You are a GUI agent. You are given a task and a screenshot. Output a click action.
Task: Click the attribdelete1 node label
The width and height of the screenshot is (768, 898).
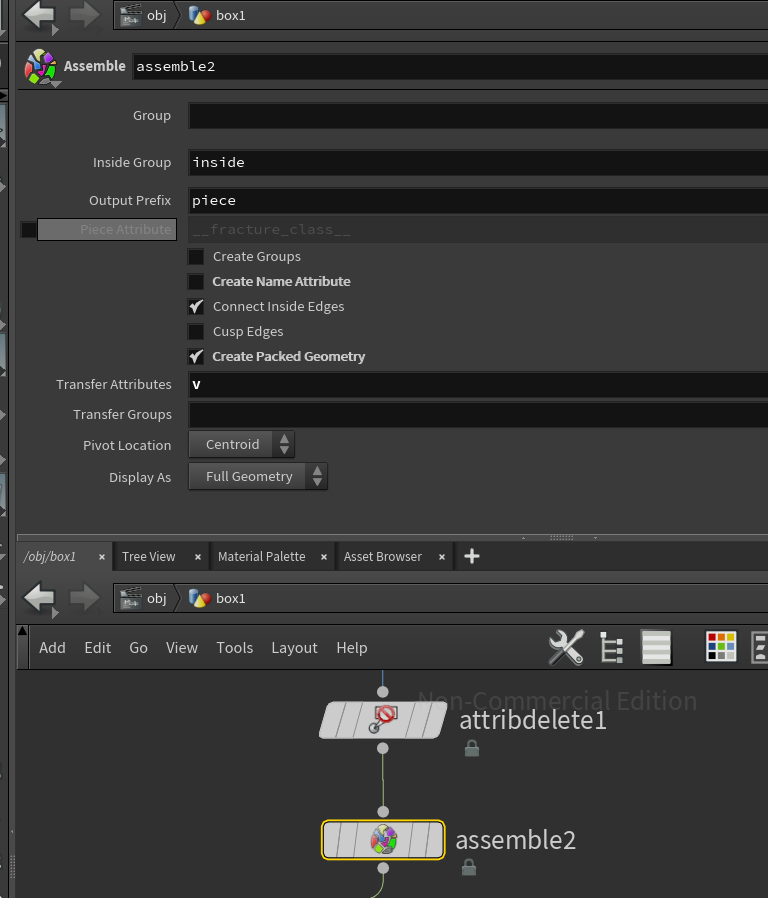click(x=533, y=720)
